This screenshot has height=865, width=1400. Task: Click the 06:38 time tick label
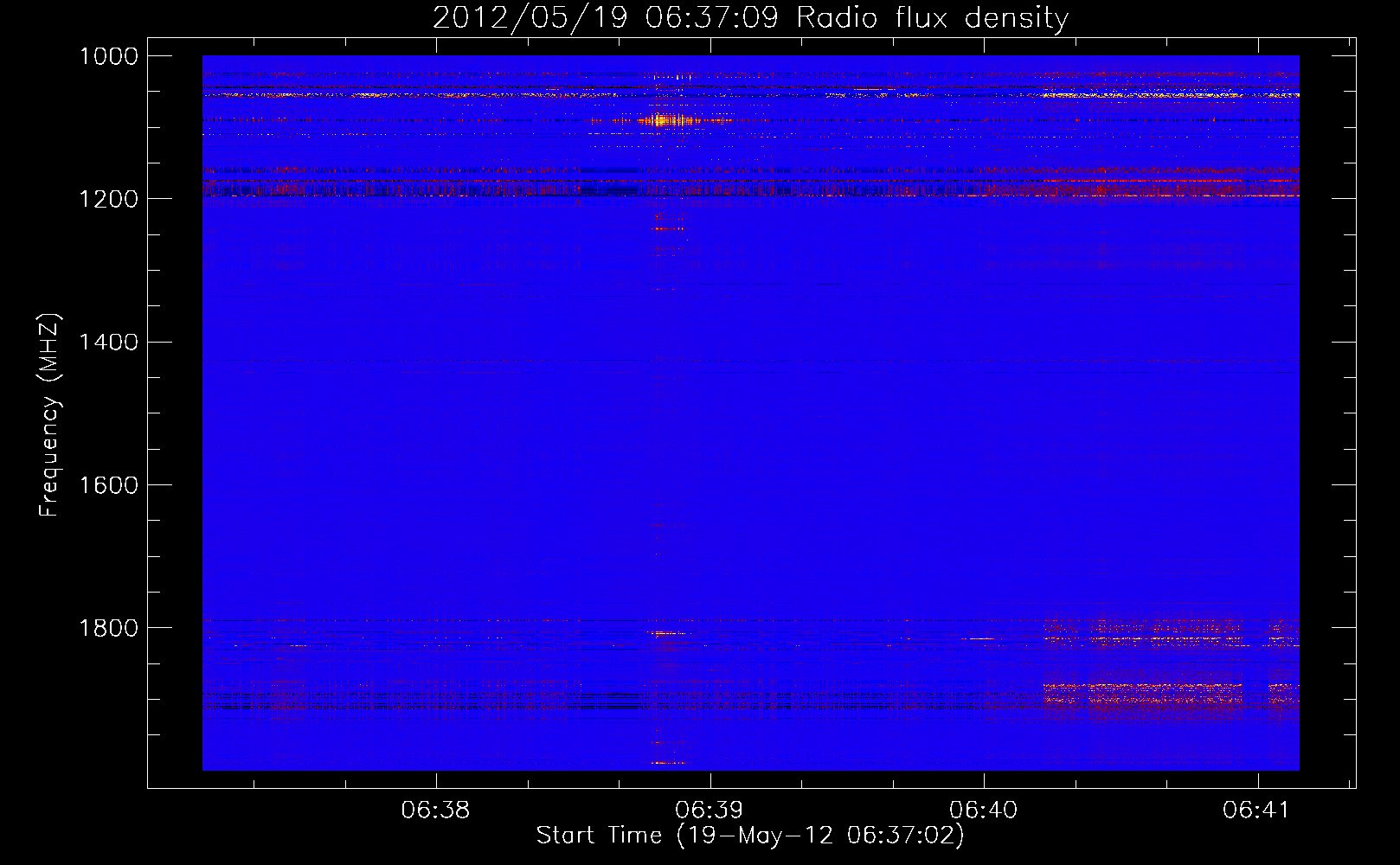(x=435, y=810)
